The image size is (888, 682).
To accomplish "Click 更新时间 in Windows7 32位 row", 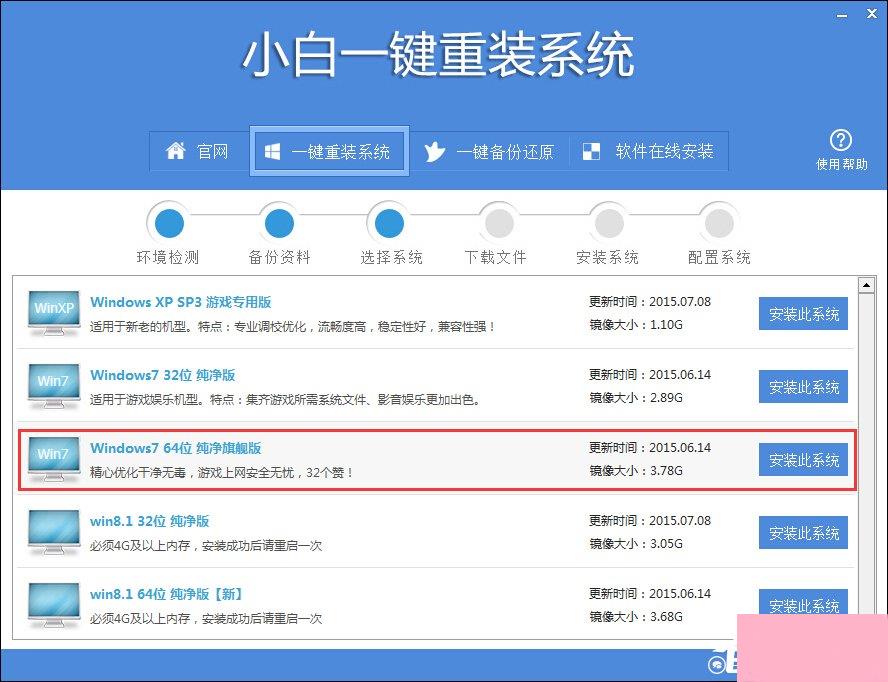I will point(650,375).
